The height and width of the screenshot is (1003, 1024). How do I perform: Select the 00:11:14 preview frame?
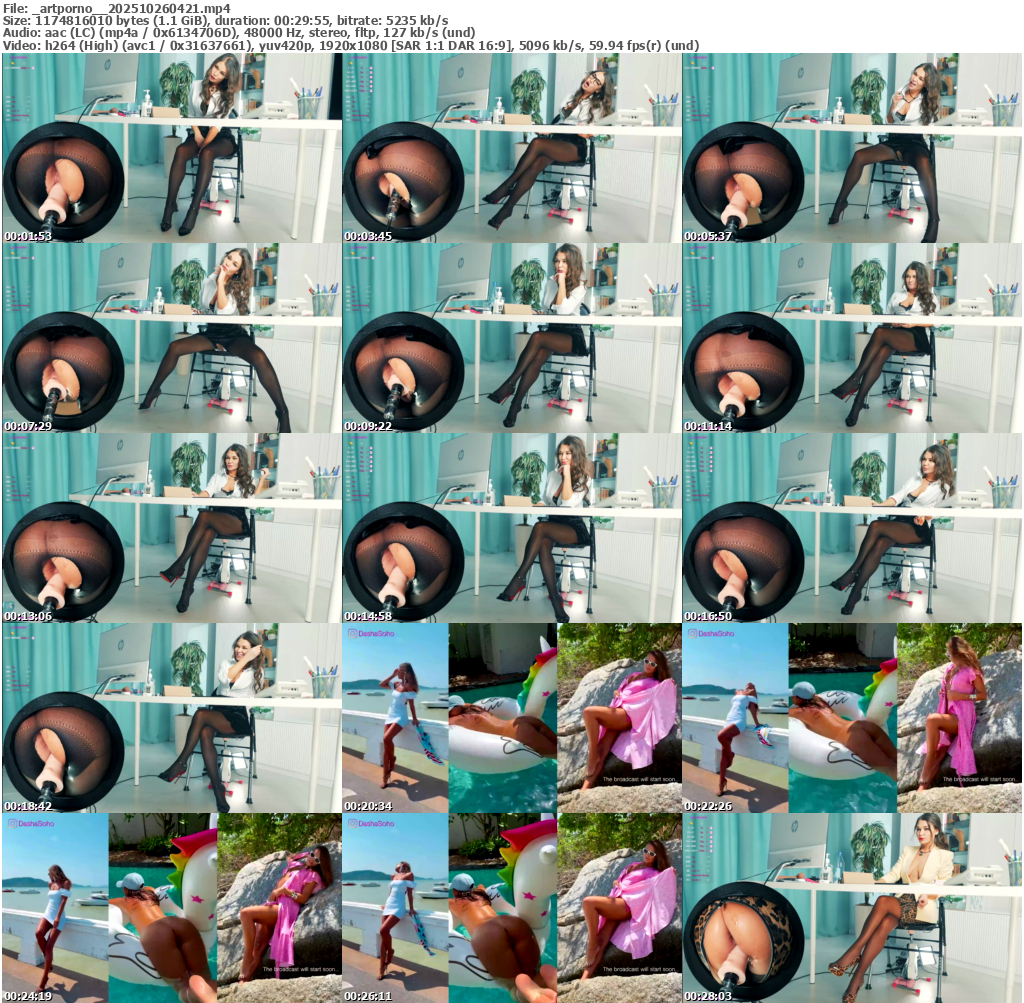point(852,338)
